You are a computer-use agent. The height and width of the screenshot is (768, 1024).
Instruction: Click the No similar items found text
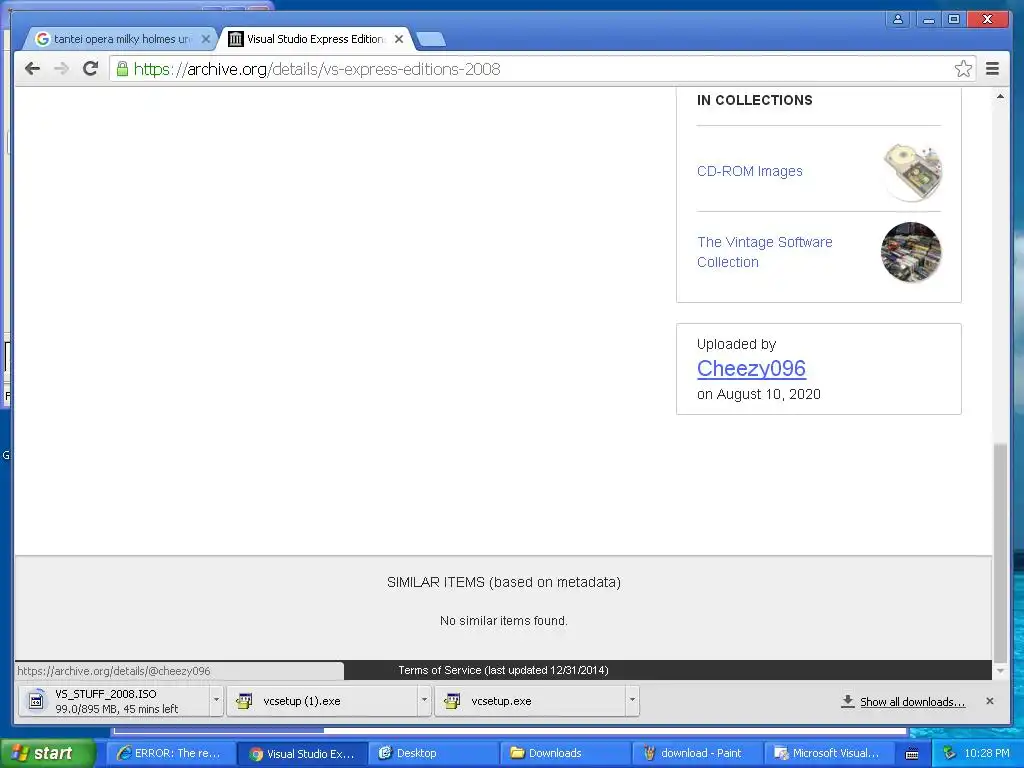(x=504, y=620)
